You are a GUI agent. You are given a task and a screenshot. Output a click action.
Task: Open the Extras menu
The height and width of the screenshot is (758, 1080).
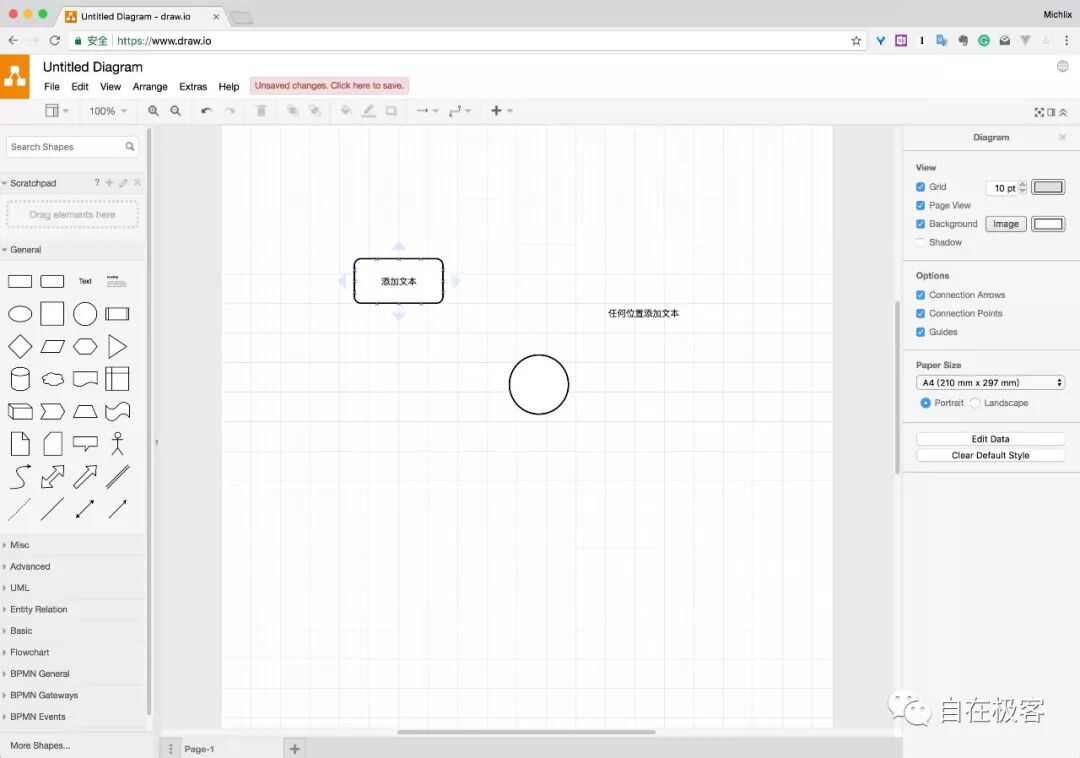click(193, 87)
